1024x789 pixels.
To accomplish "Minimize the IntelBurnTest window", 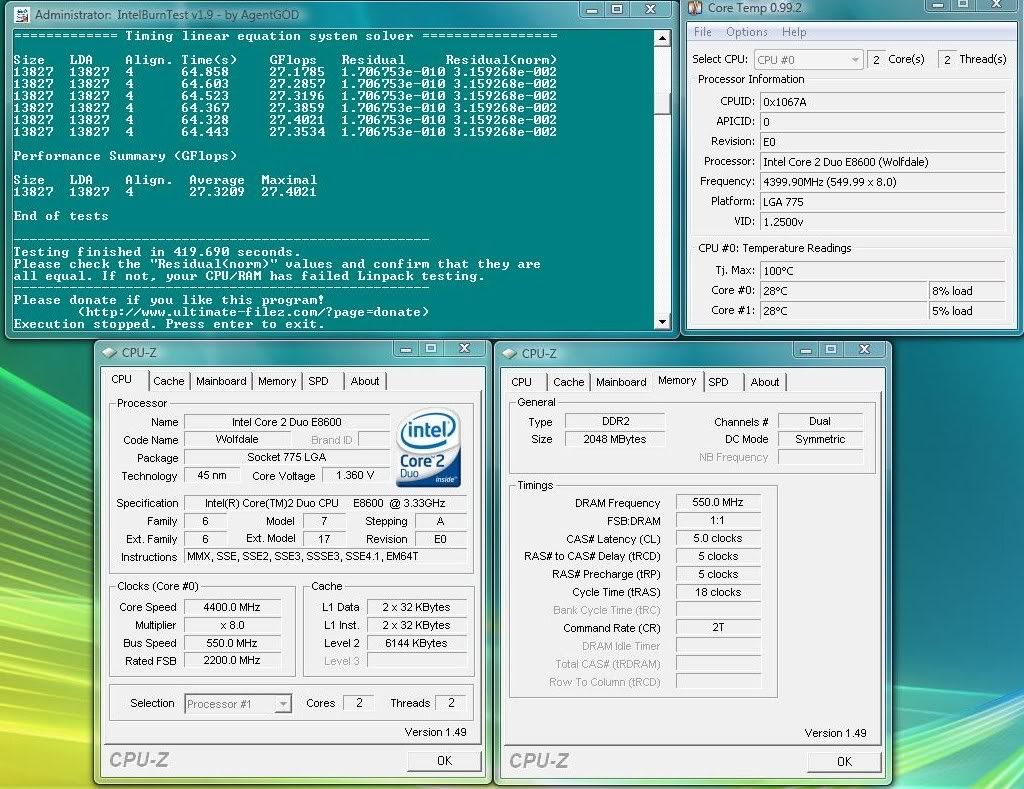I will [592, 9].
